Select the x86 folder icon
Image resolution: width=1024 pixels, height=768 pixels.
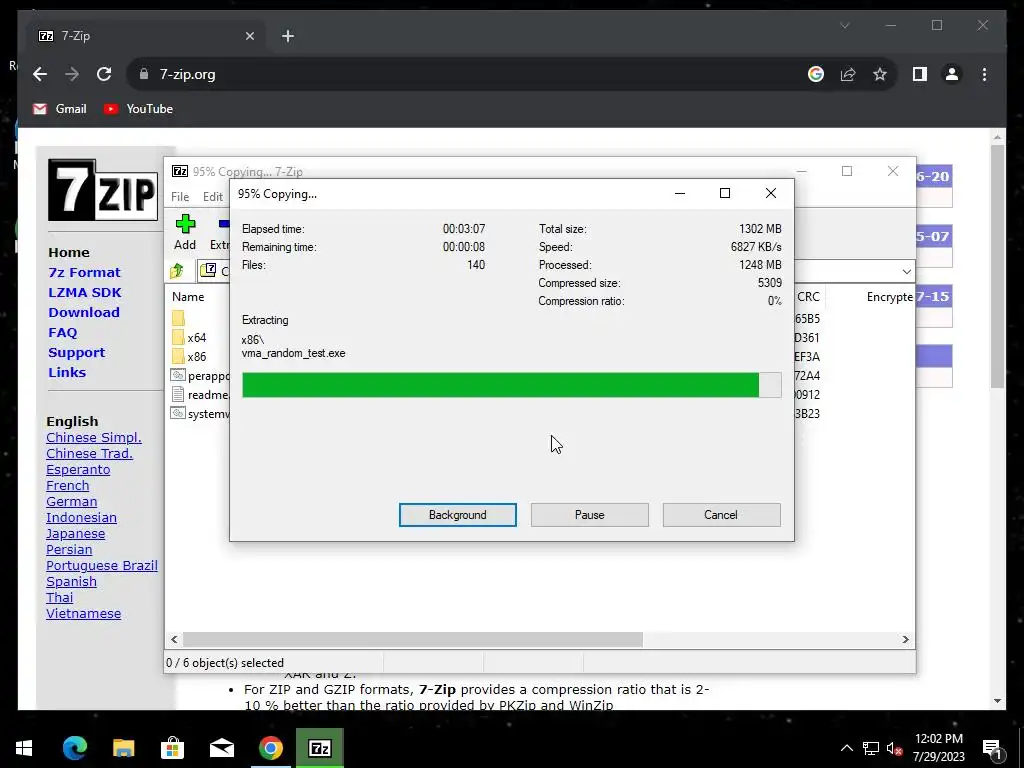click(178, 356)
